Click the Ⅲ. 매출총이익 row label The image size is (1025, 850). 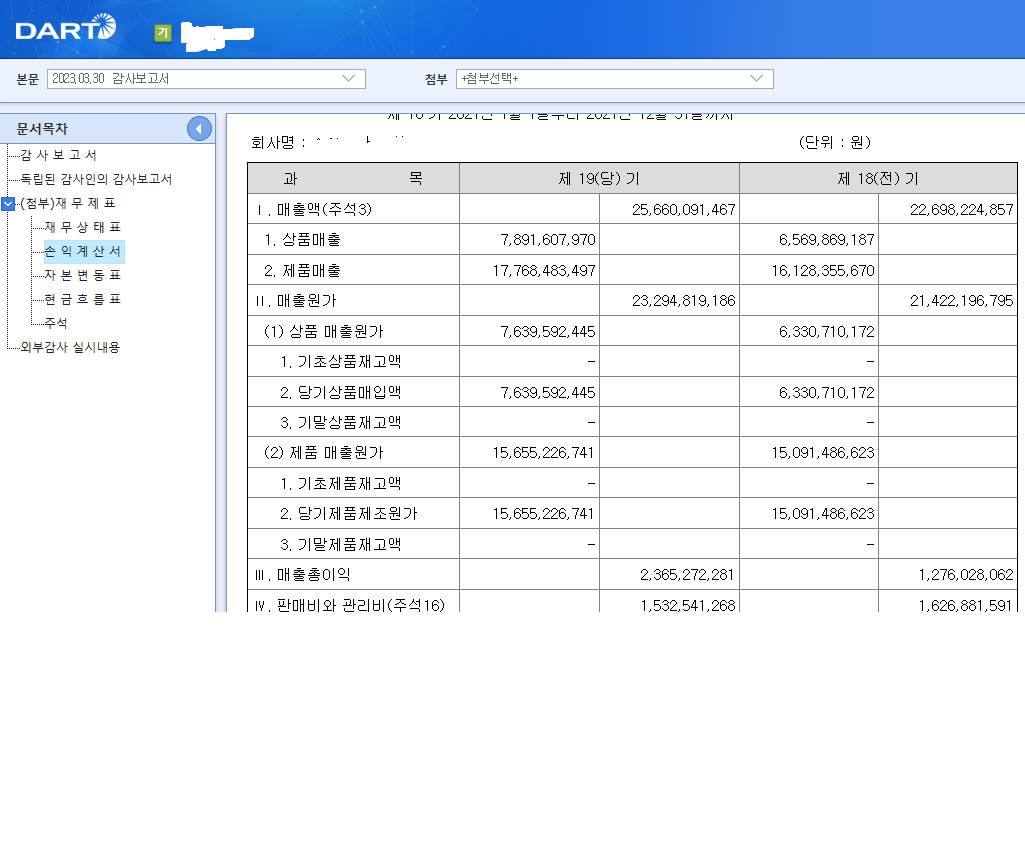point(303,575)
